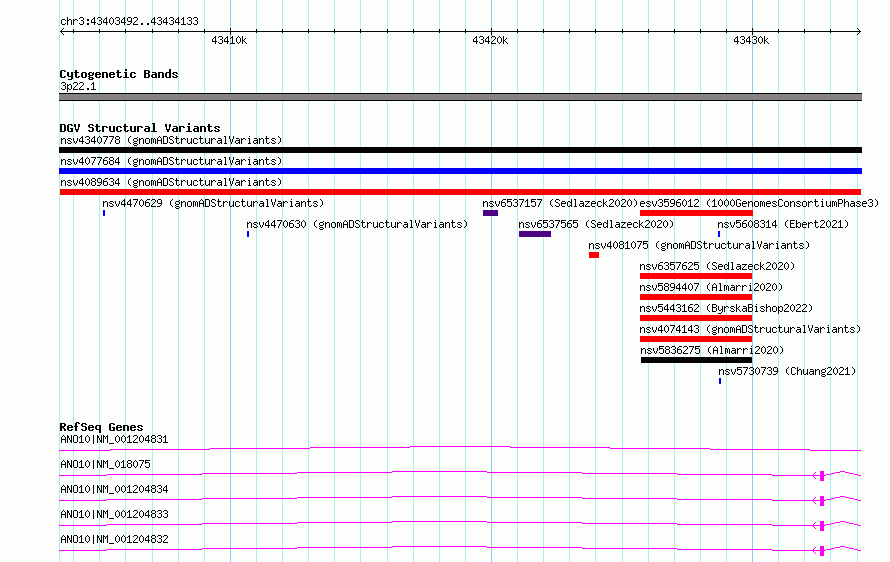
Task: Click the chr3:43403492..43434133 coordinate label
Action: [129, 22]
